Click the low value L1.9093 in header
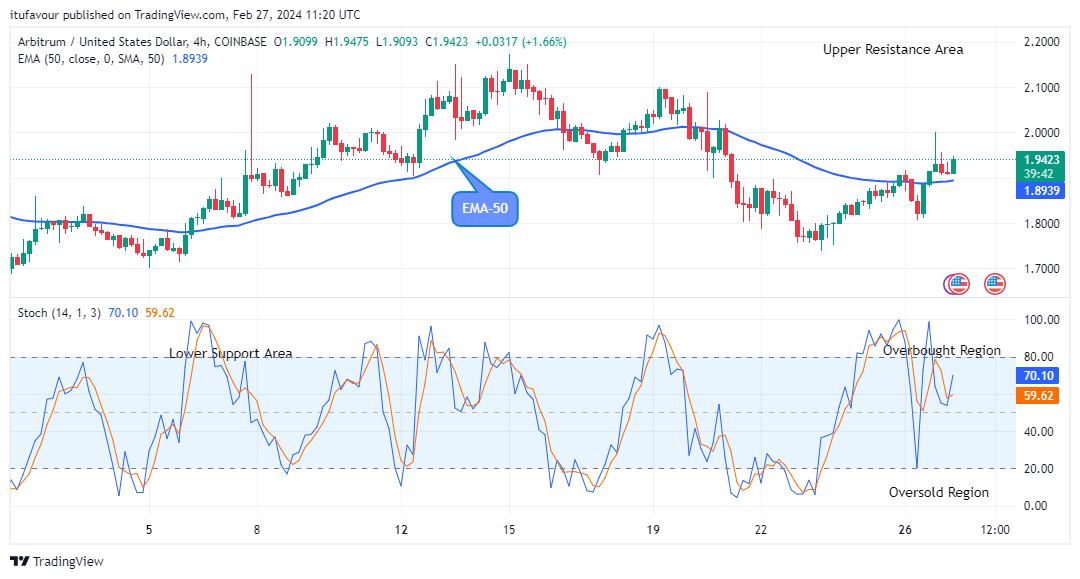 [x=397, y=42]
